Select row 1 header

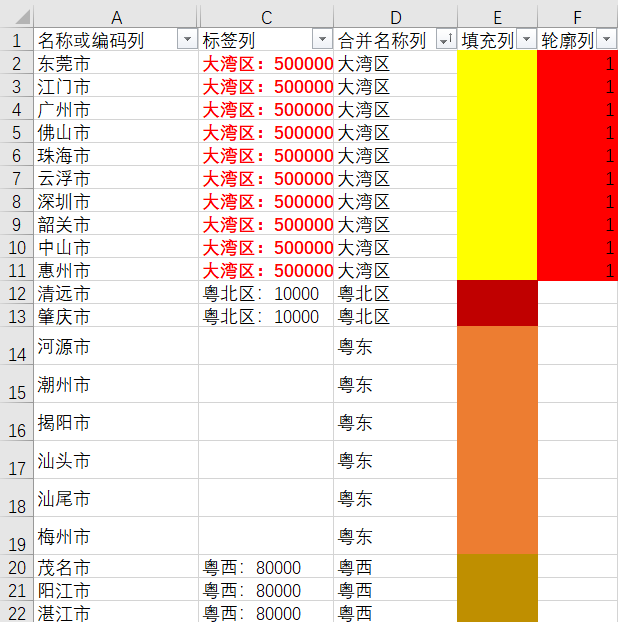(17, 40)
